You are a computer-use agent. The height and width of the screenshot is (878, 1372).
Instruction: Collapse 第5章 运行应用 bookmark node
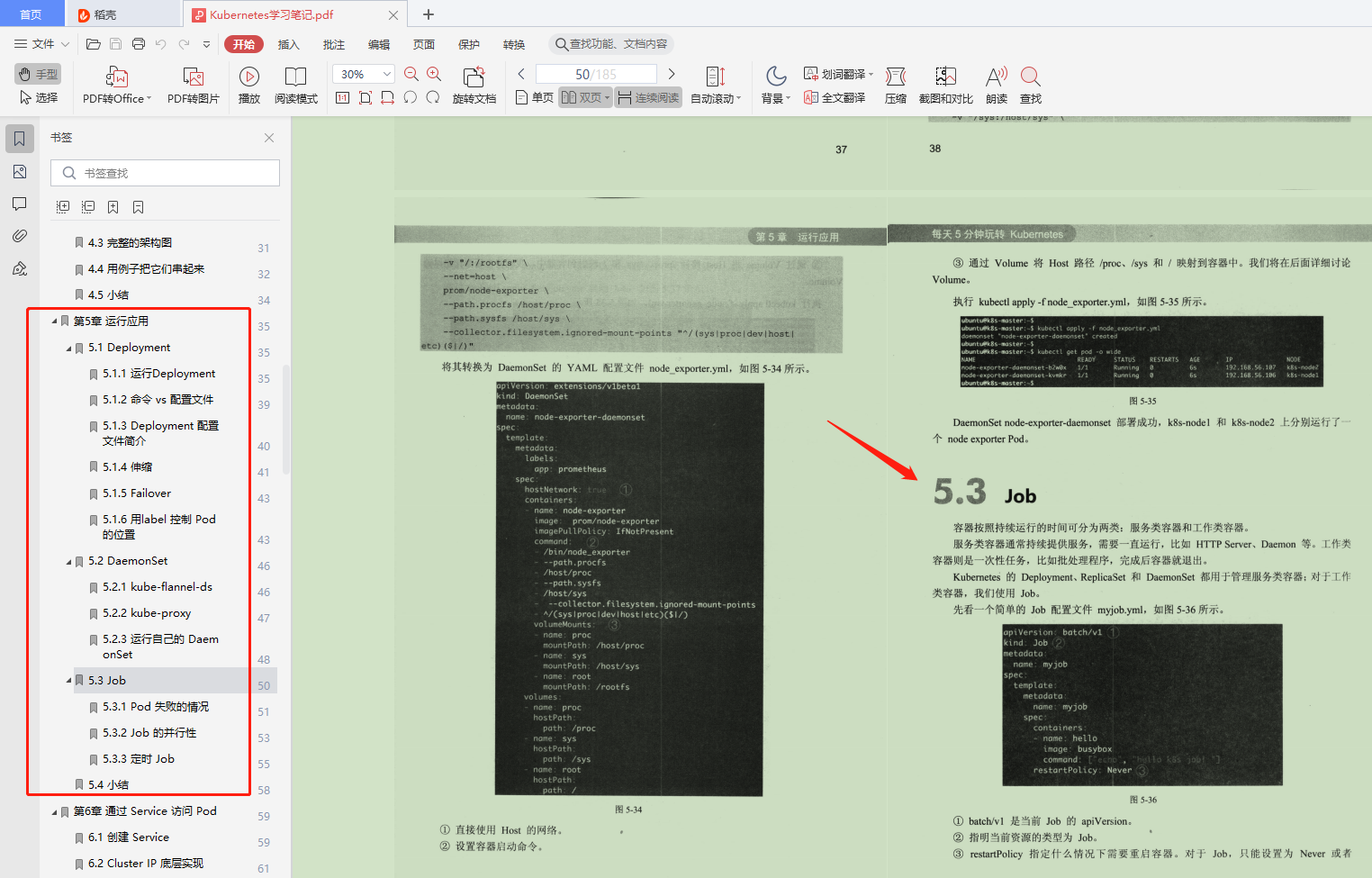tap(54, 321)
